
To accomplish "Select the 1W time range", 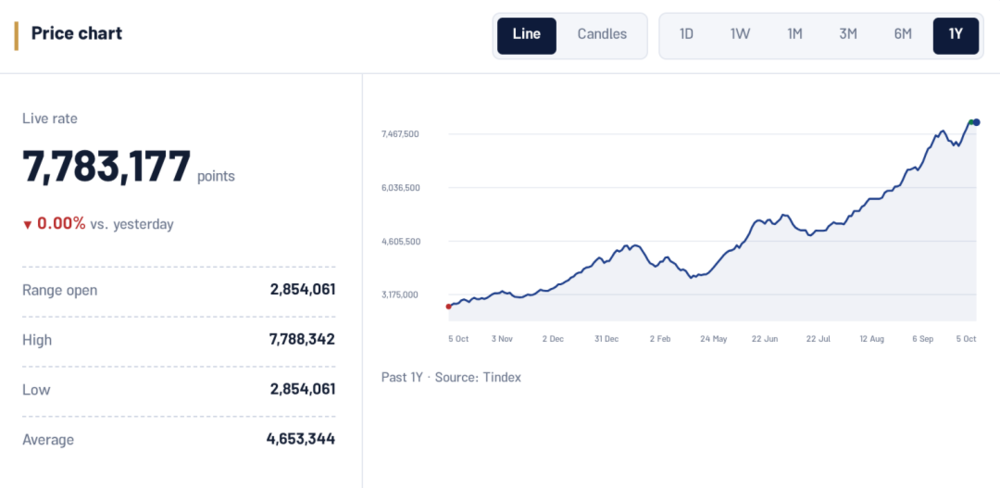I will click(740, 34).
